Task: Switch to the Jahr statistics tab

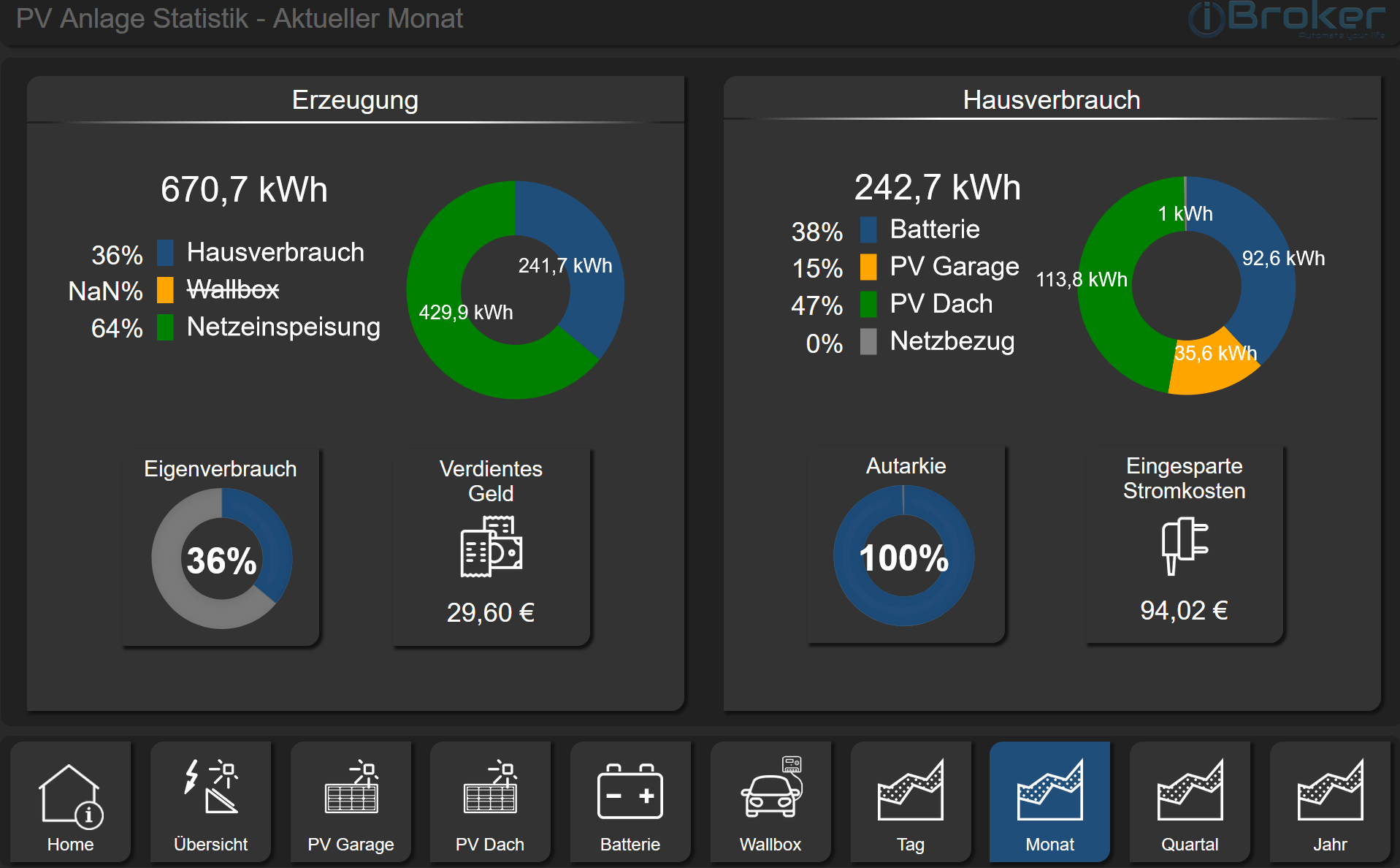Action: (1329, 802)
